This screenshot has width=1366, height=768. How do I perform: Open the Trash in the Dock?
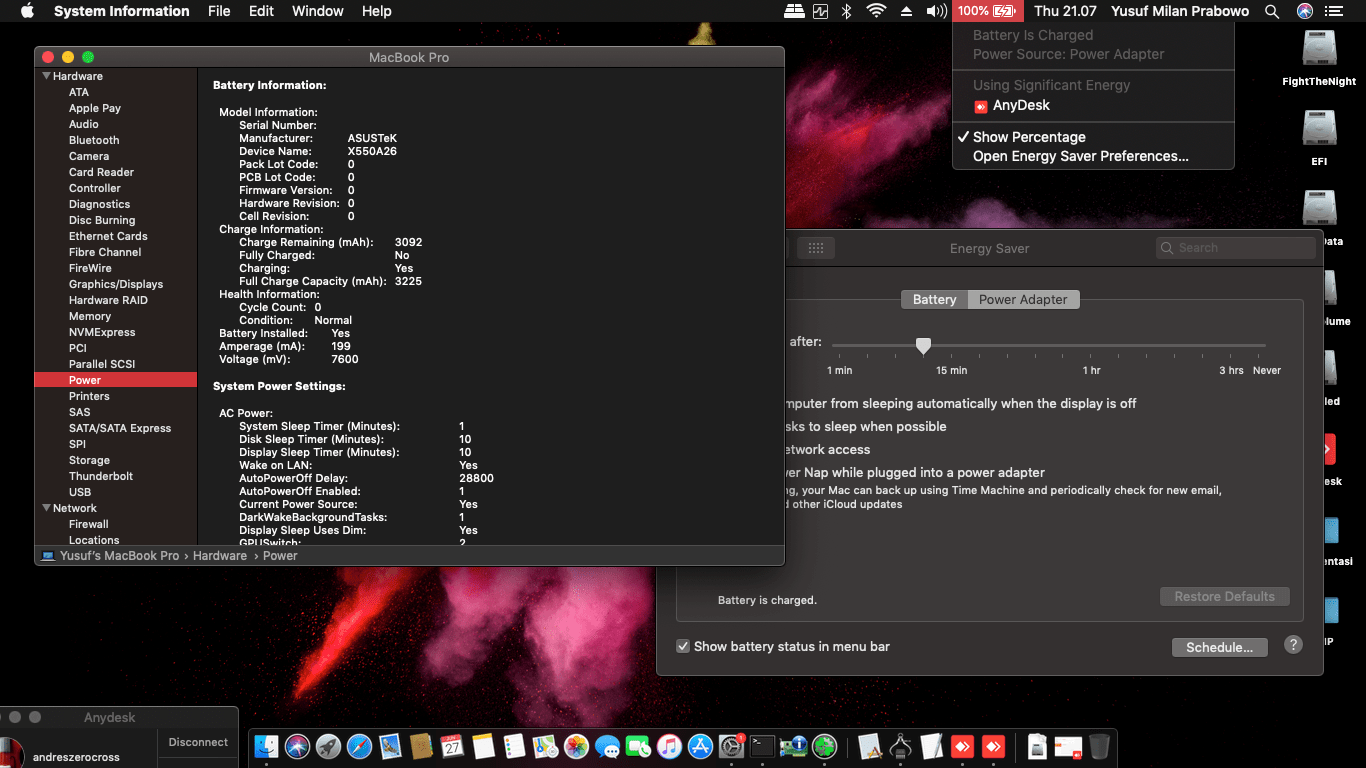tap(1099, 746)
